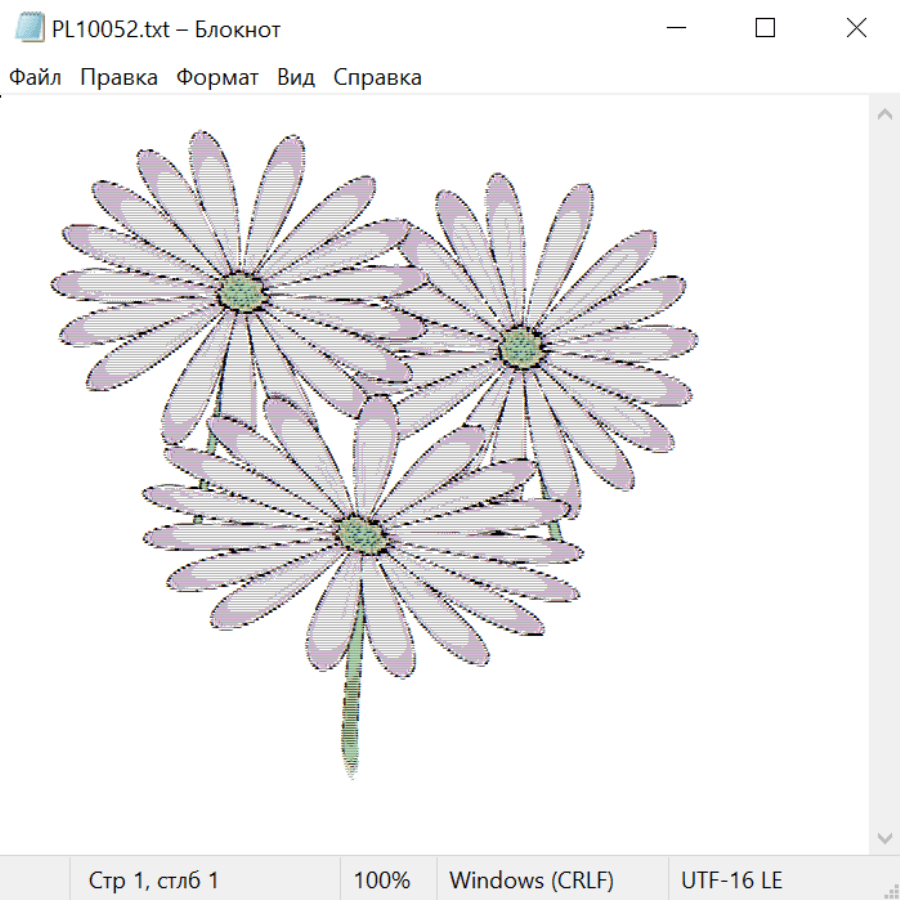Click the scrollbar up arrow
This screenshot has height=900, width=900.
pos(884,115)
